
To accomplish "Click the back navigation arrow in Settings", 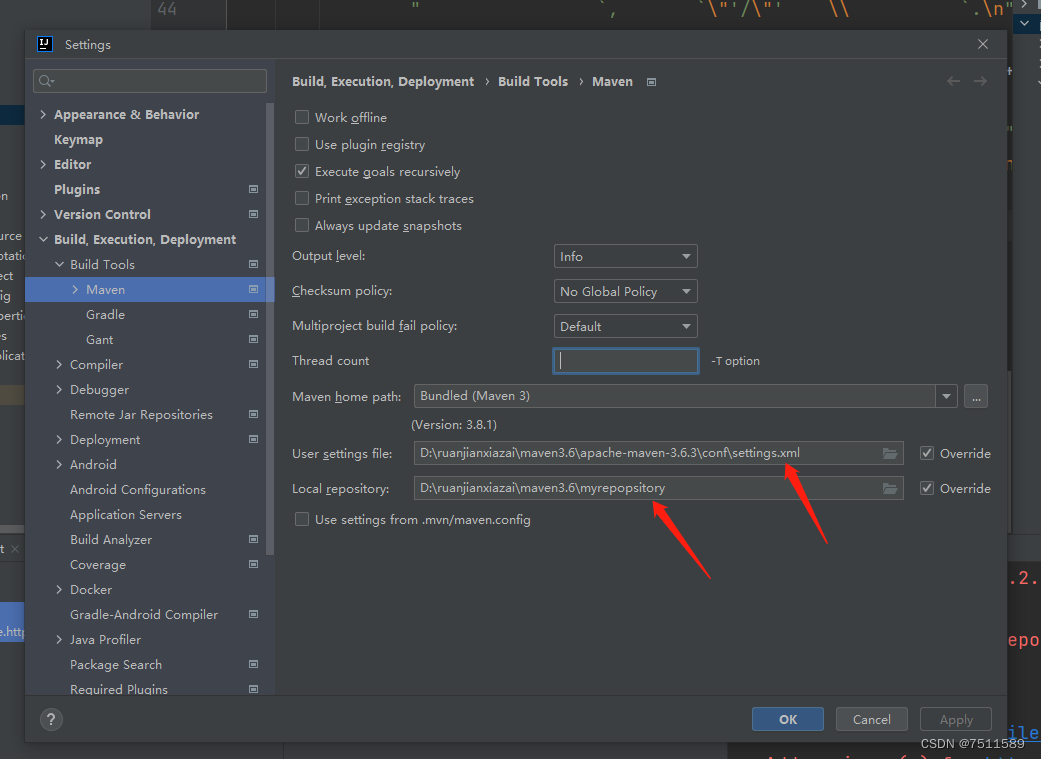I will (953, 81).
